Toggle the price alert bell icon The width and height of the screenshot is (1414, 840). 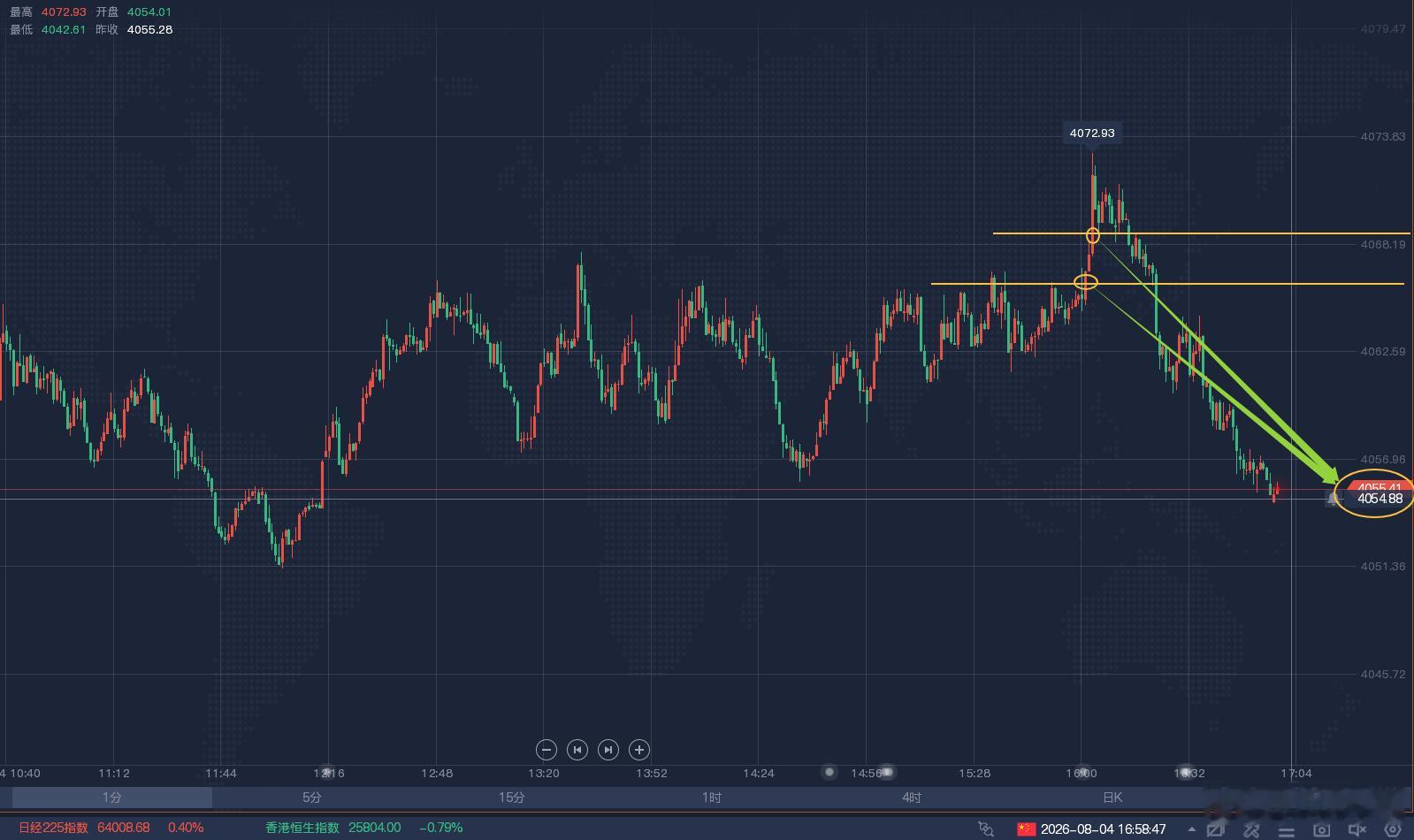click(x=1333, y=499)
